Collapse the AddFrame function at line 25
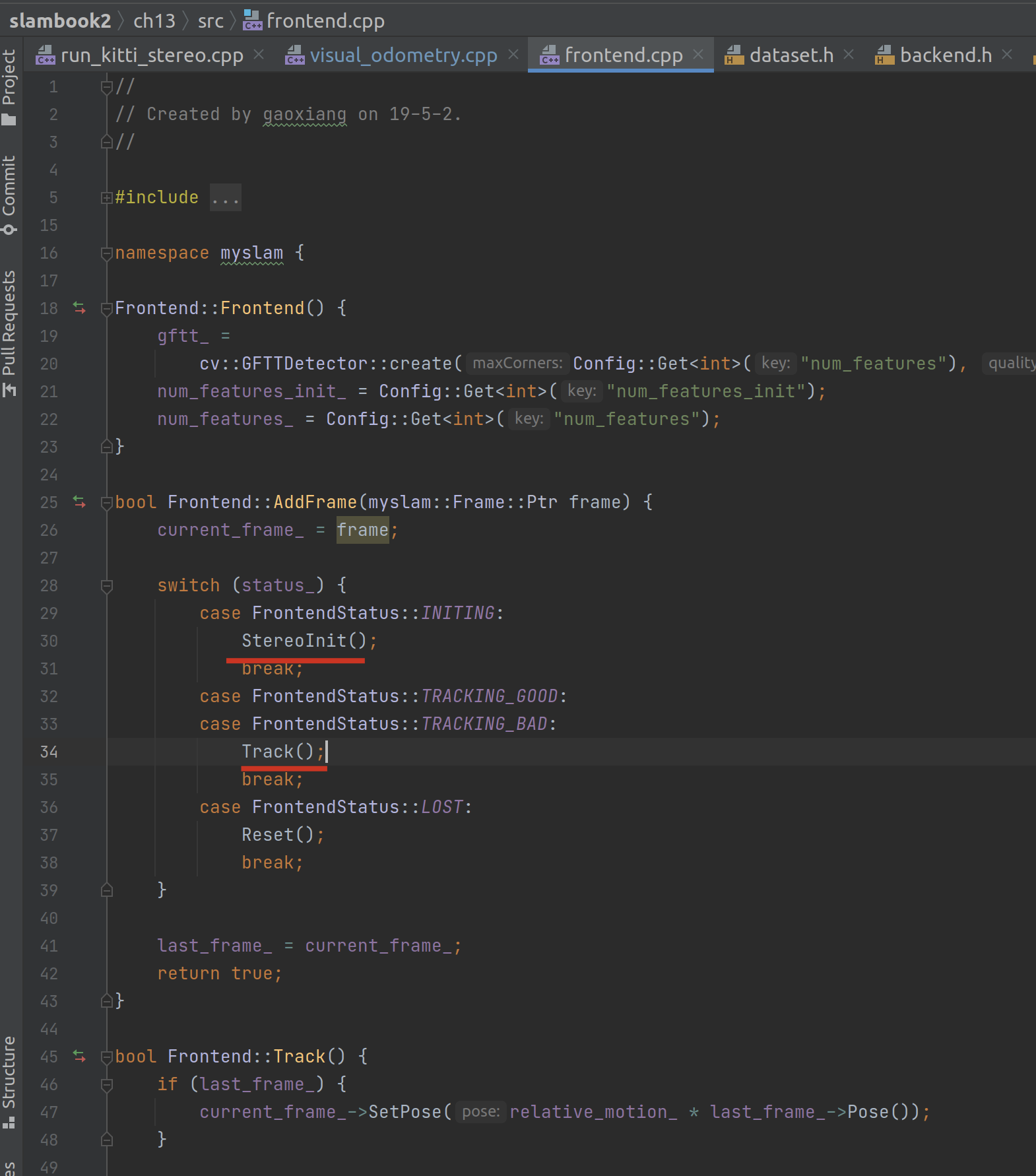The width and height of the screenshot is (1036, 1176). point(106,502)
